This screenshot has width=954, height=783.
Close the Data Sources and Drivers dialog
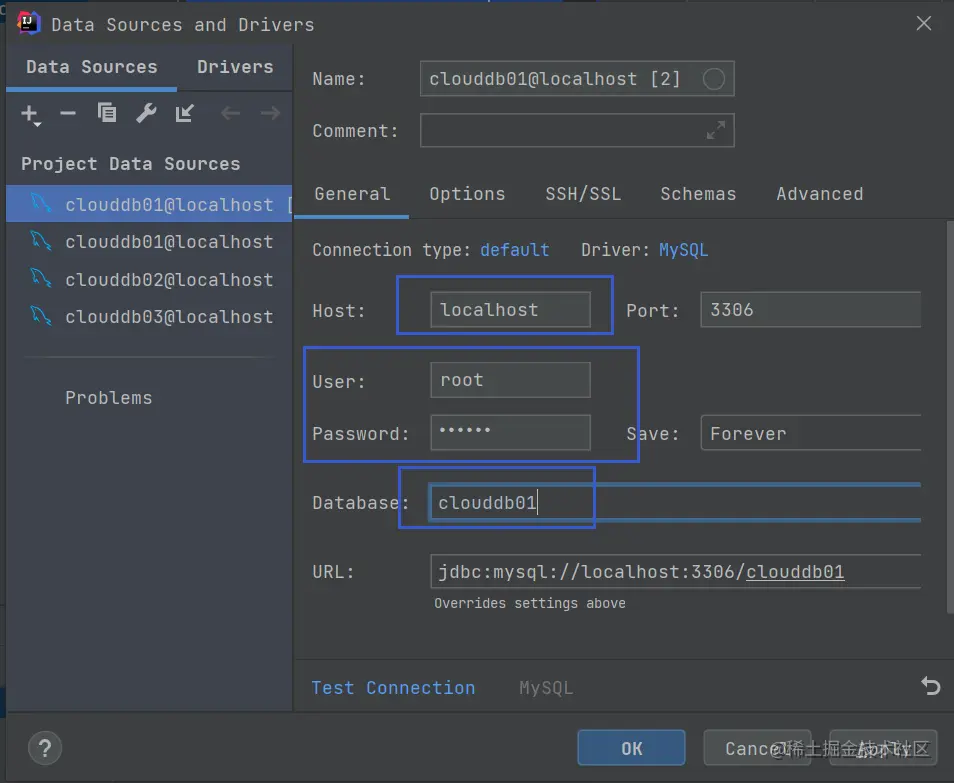(924, 23)
